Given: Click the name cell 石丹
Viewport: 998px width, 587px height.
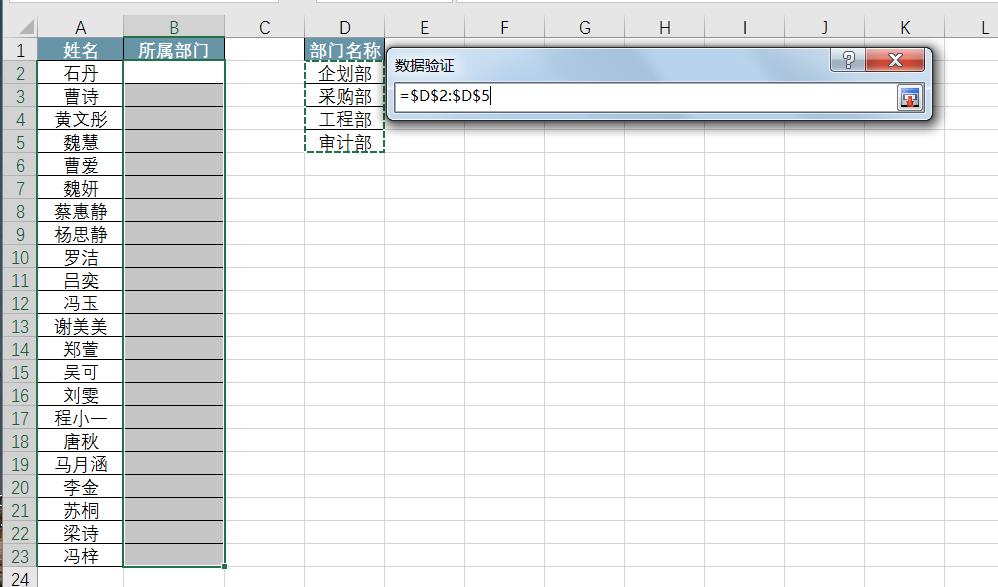Looking at the screenshot, I should point(80,73).
